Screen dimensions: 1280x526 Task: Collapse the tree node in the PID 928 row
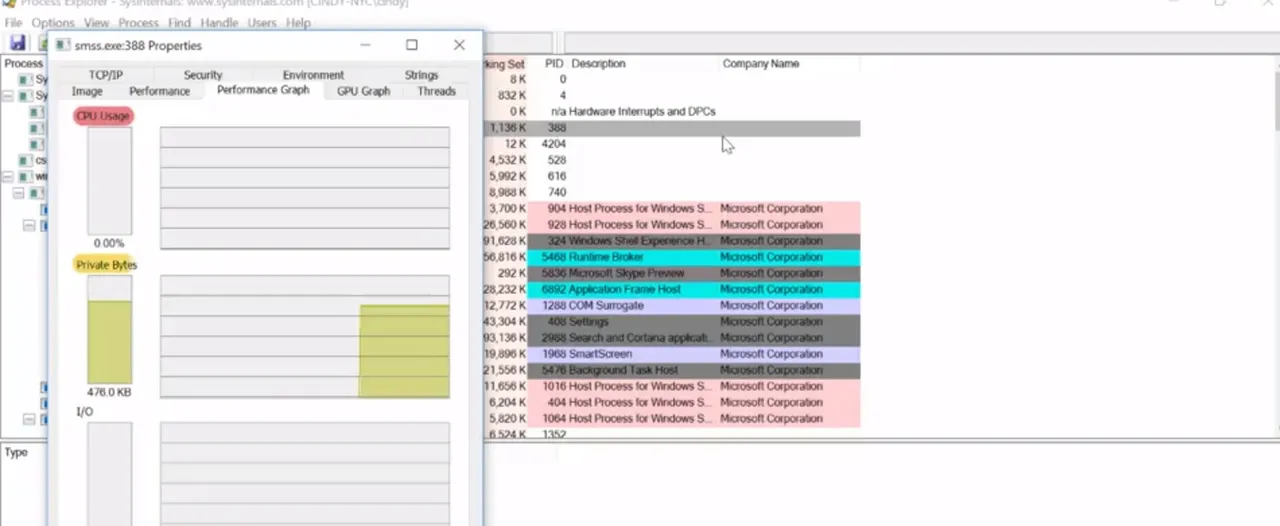click(x=28, y=225)
